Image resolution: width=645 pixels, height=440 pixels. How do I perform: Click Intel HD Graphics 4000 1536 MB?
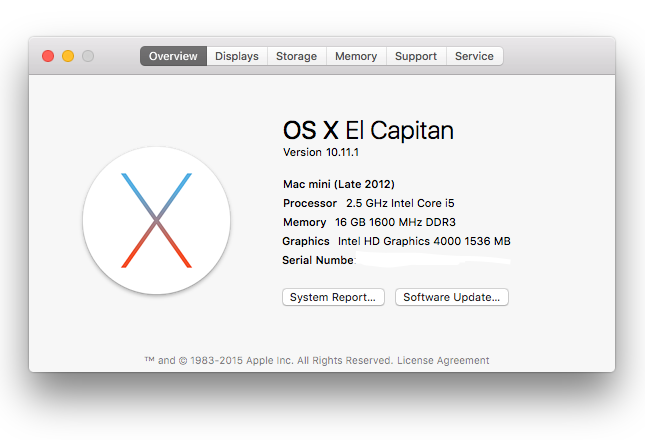click(424, 241)
